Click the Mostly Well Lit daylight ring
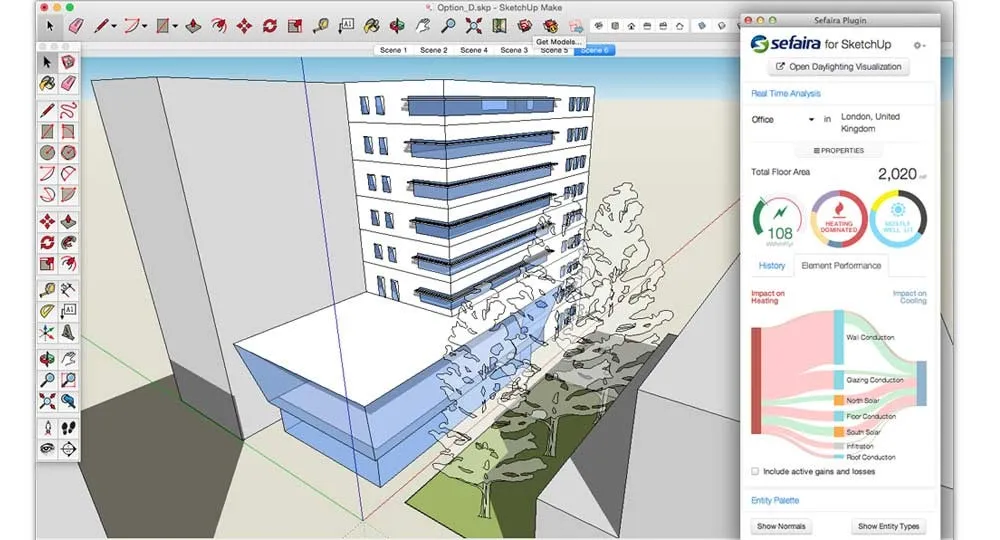 (898, 219)
